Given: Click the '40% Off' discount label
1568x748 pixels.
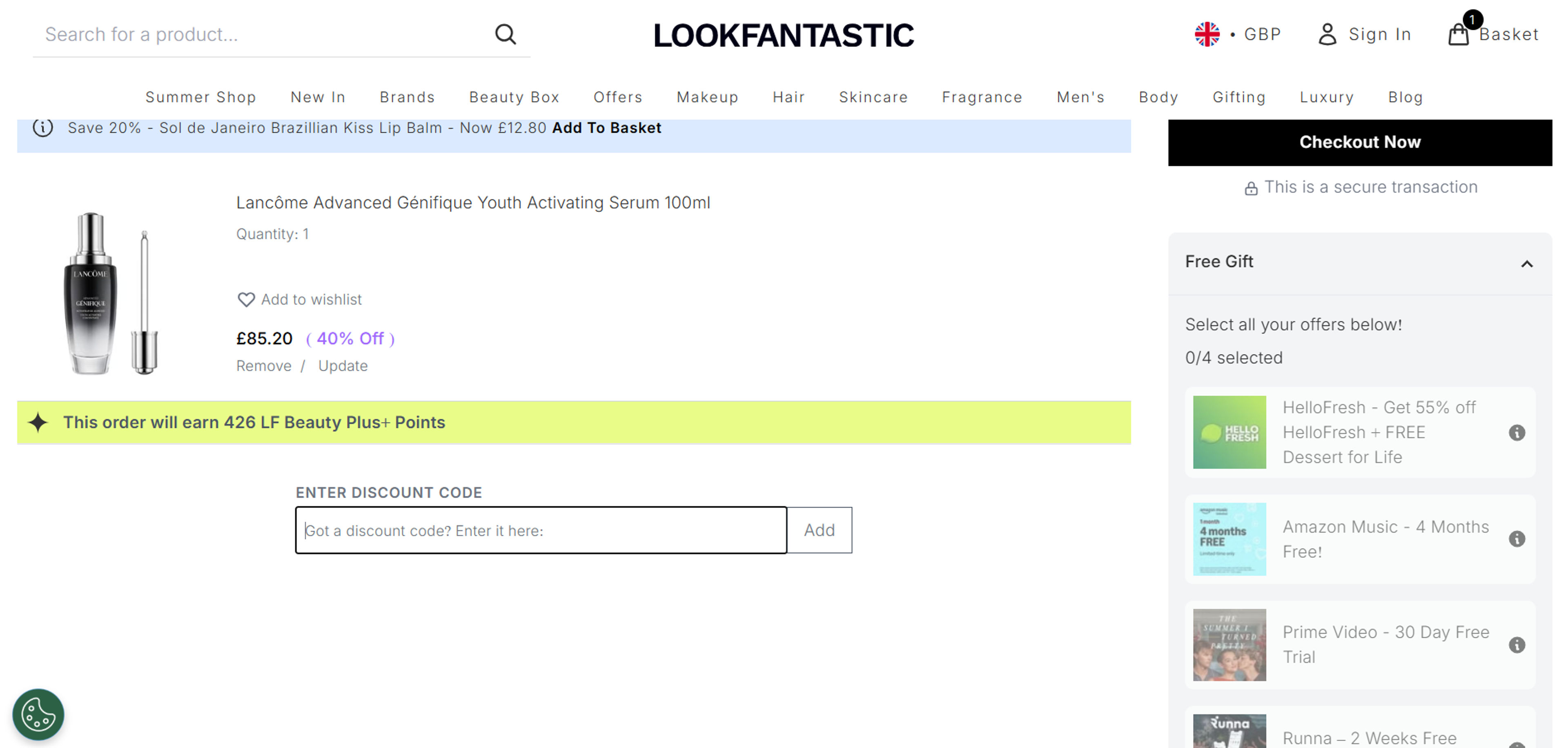Looking at the screenshot, I should click(x=350, y=338).
